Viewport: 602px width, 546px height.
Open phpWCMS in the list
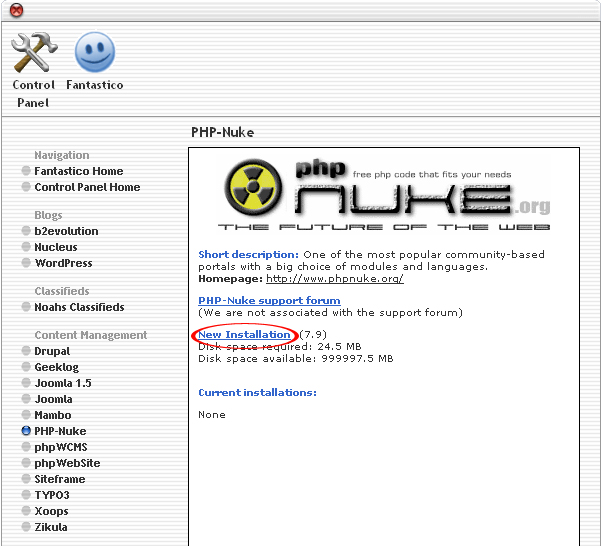coord(61,447)
